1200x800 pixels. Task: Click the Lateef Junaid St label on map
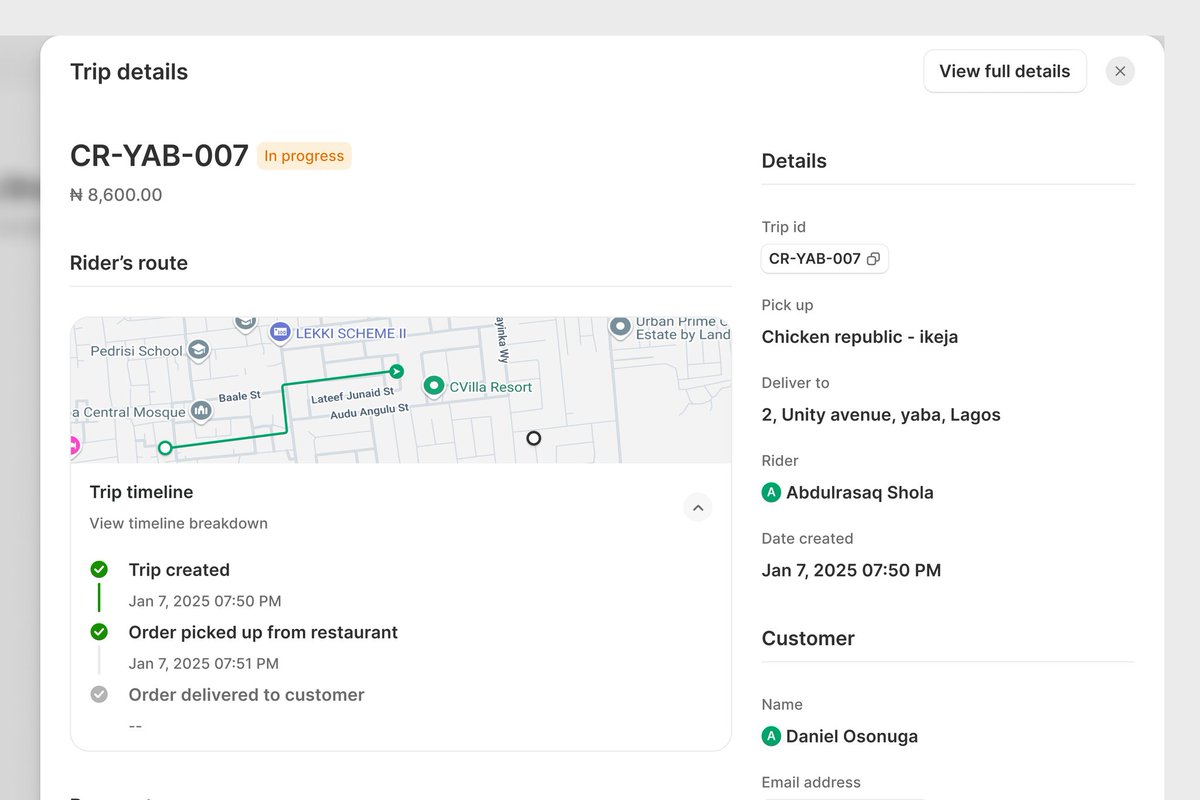pyautogui.click(x=352, y=396)
